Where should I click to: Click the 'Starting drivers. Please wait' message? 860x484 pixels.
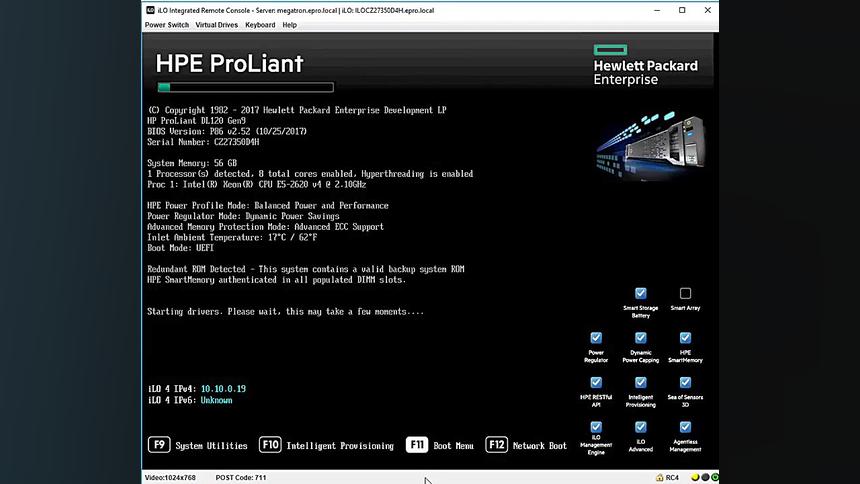tap(285, 312)
